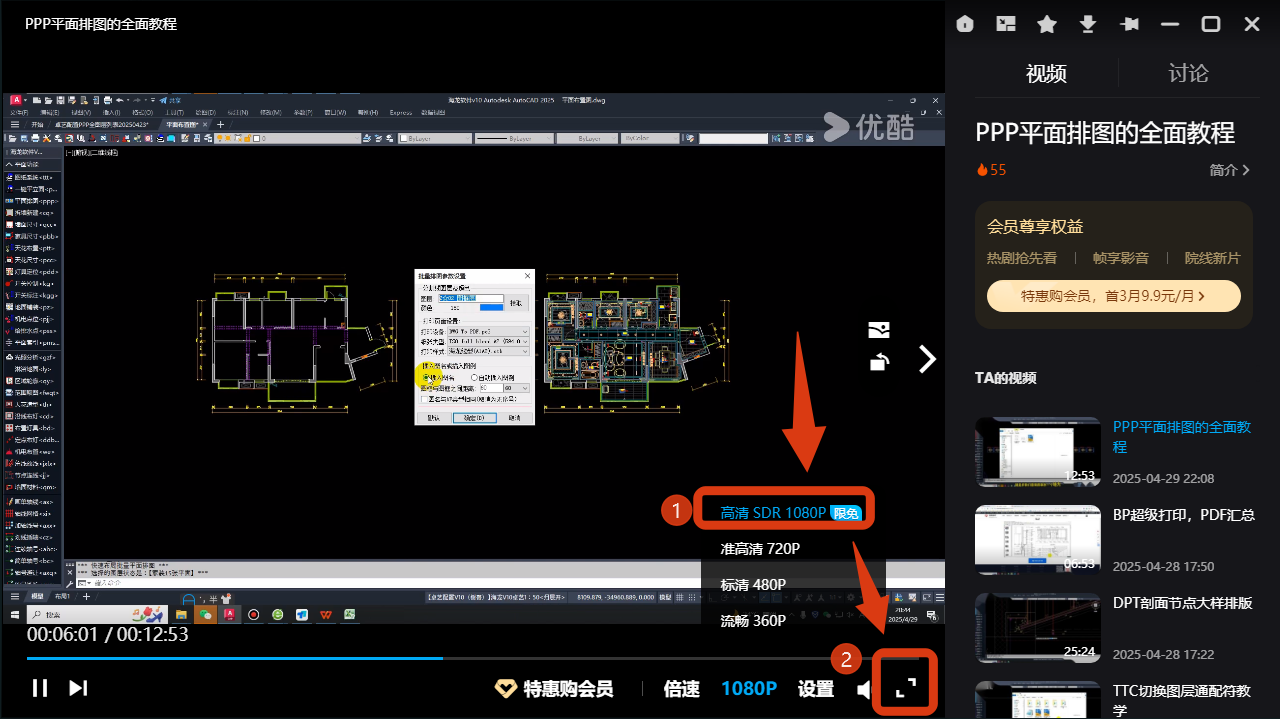This screenshot has height=719, width=1280.
Task: Click the TA的视频 section heading
Action: [x=1005, y=378]
